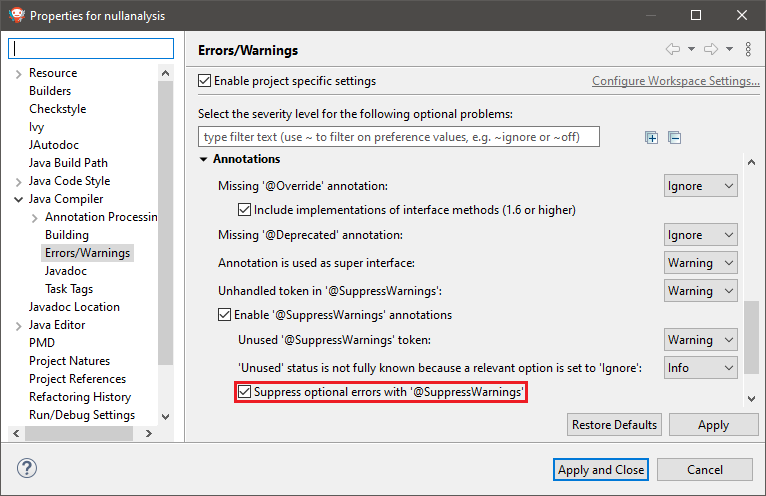
Task: Select Task Tags tree item
Action: point(69,289)
